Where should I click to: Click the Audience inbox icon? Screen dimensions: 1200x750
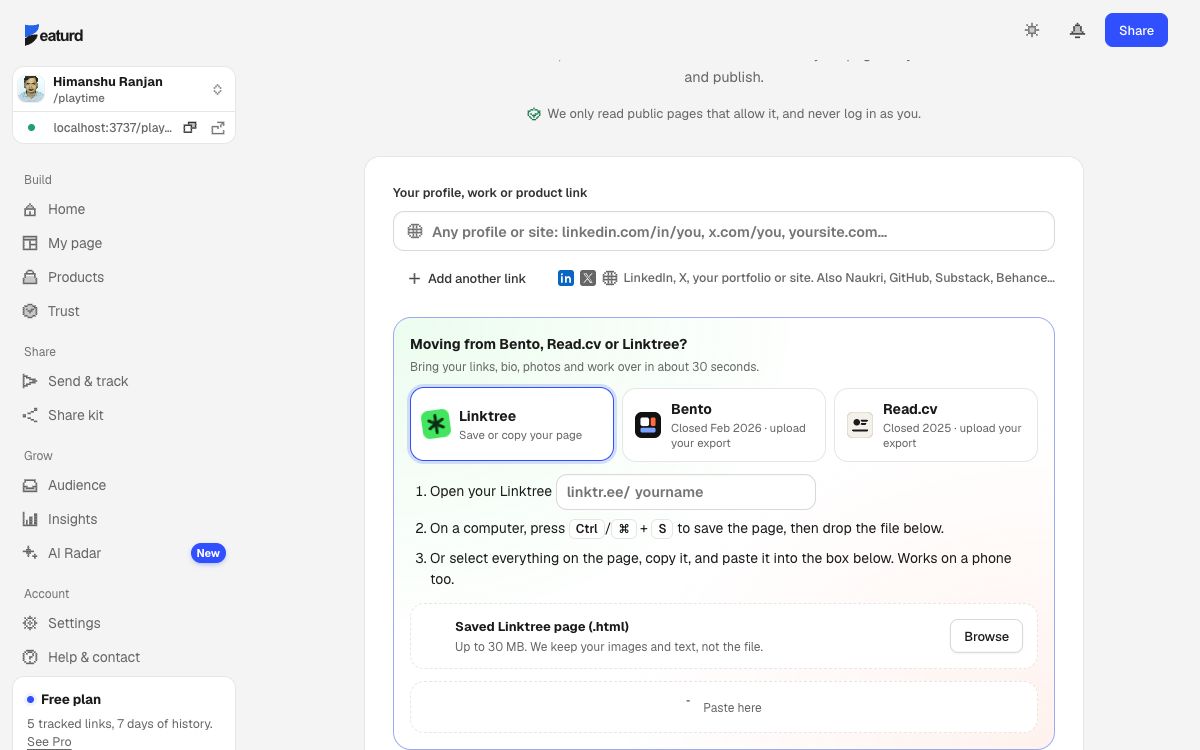pyautogui.click(x=30, y=485)
